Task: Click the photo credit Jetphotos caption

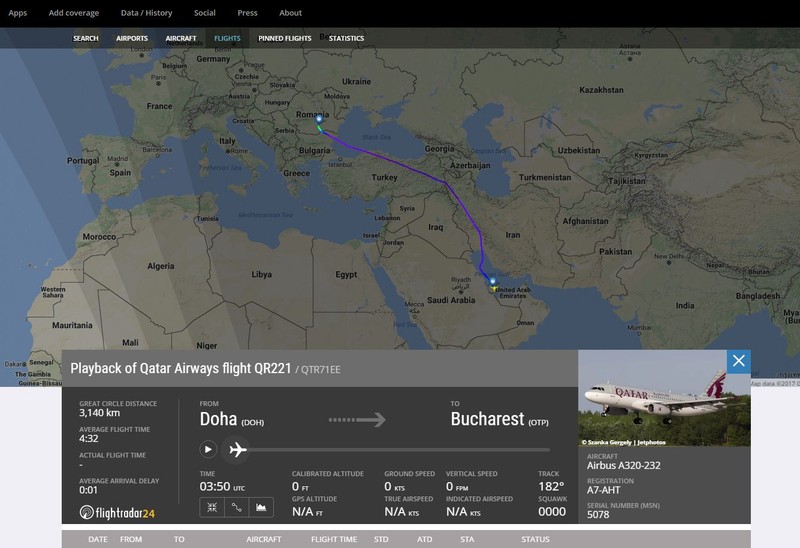Action: click(x=623, y=442)
